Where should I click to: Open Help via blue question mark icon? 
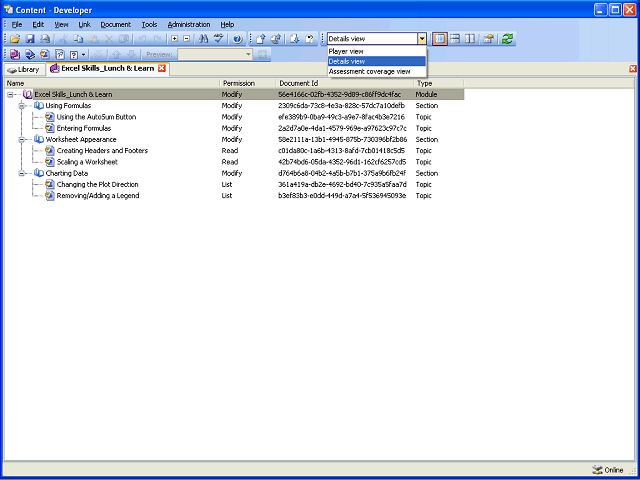coord(238,39)
